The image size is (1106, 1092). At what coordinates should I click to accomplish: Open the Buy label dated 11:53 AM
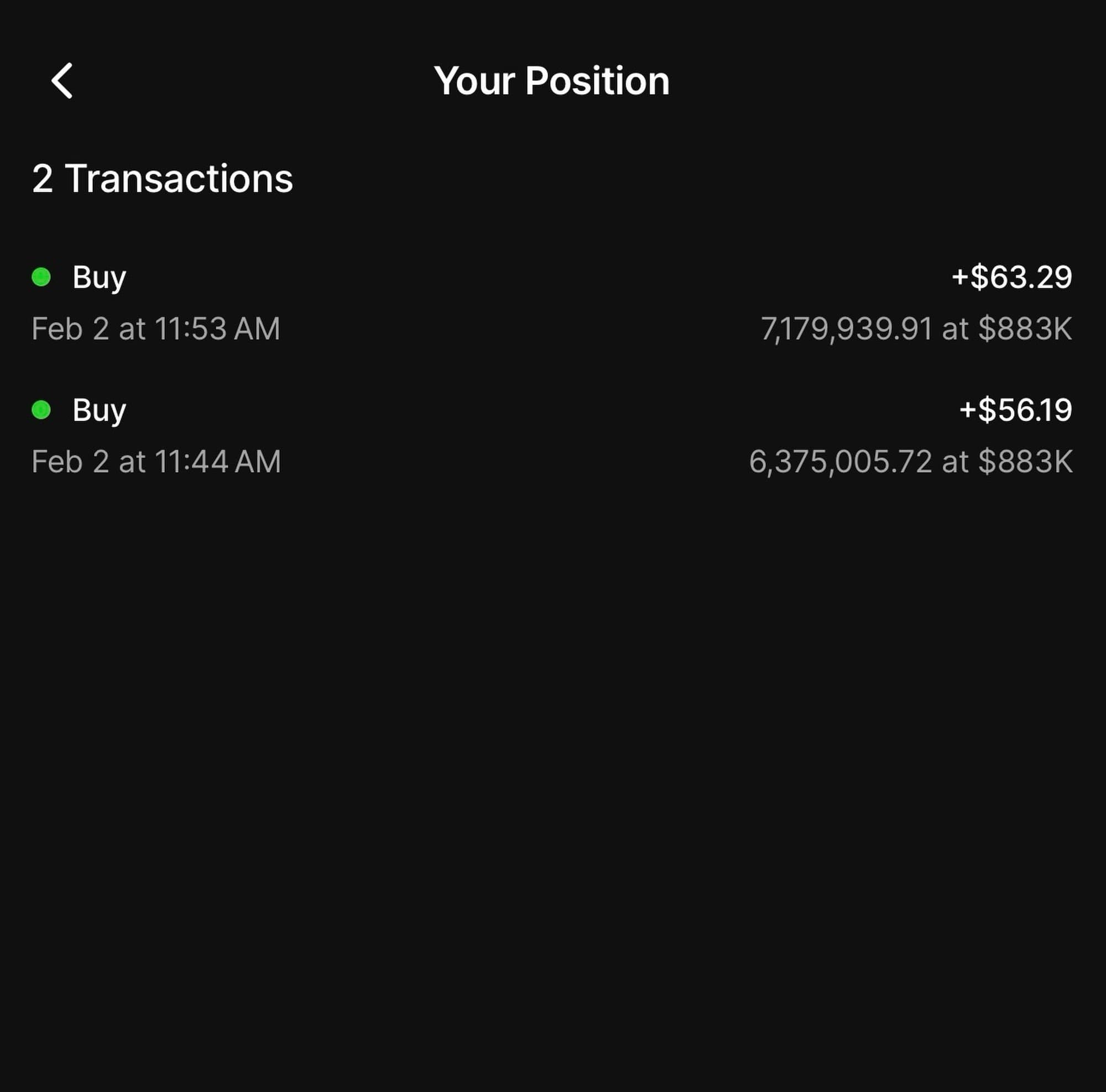[99, 278]
